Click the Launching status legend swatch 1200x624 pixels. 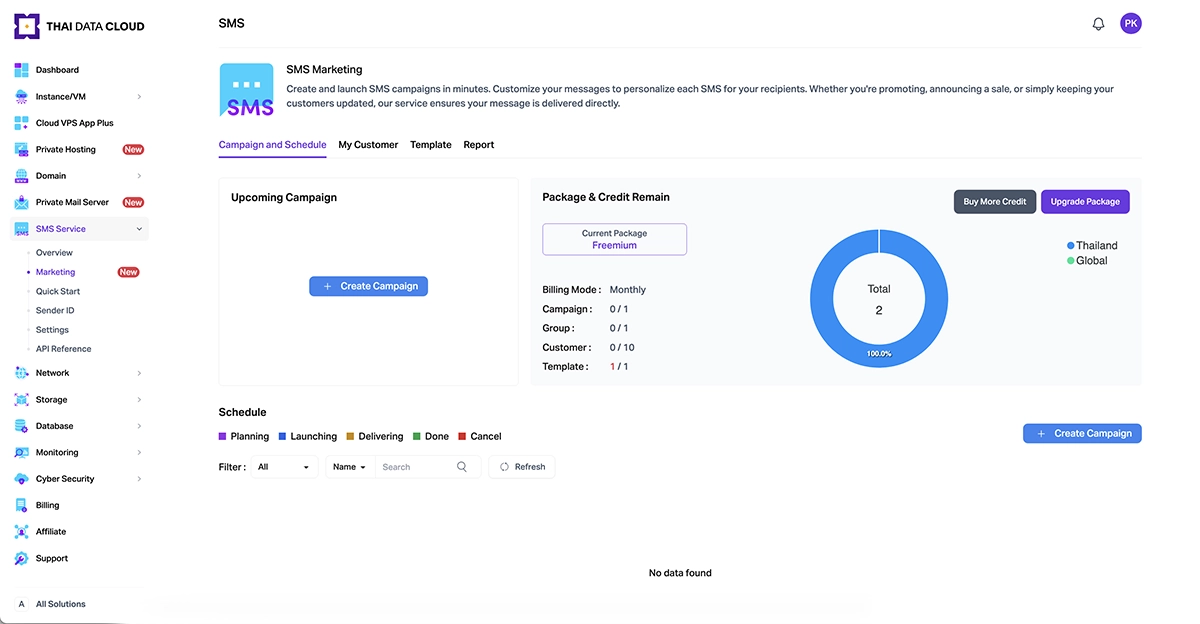(x=283, y=436)
